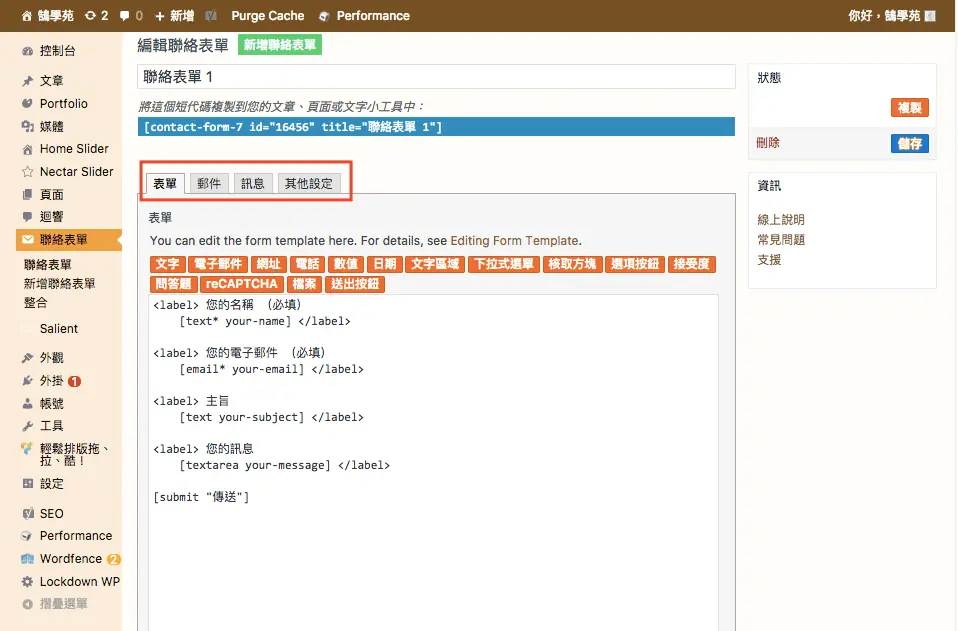Insert a 文字 tag button
The width and height of the screenshot is (958, 631).
[x=167, y=264]
